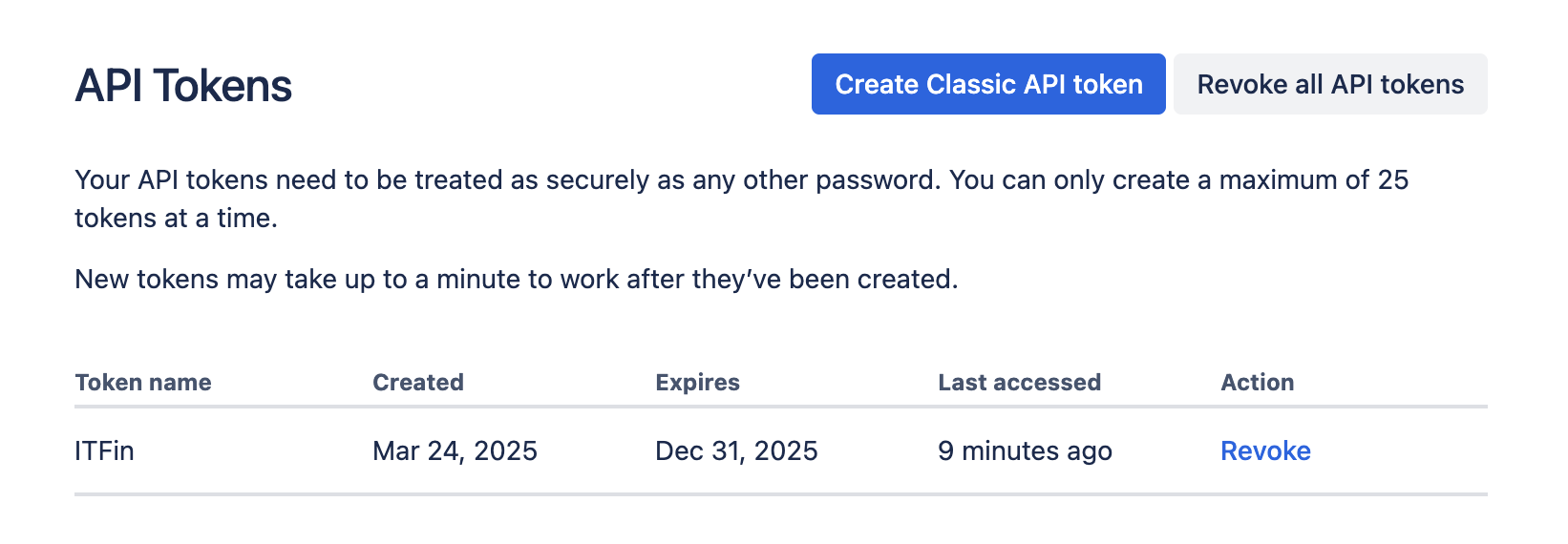Select the Created column header

(x=418, y=383)
